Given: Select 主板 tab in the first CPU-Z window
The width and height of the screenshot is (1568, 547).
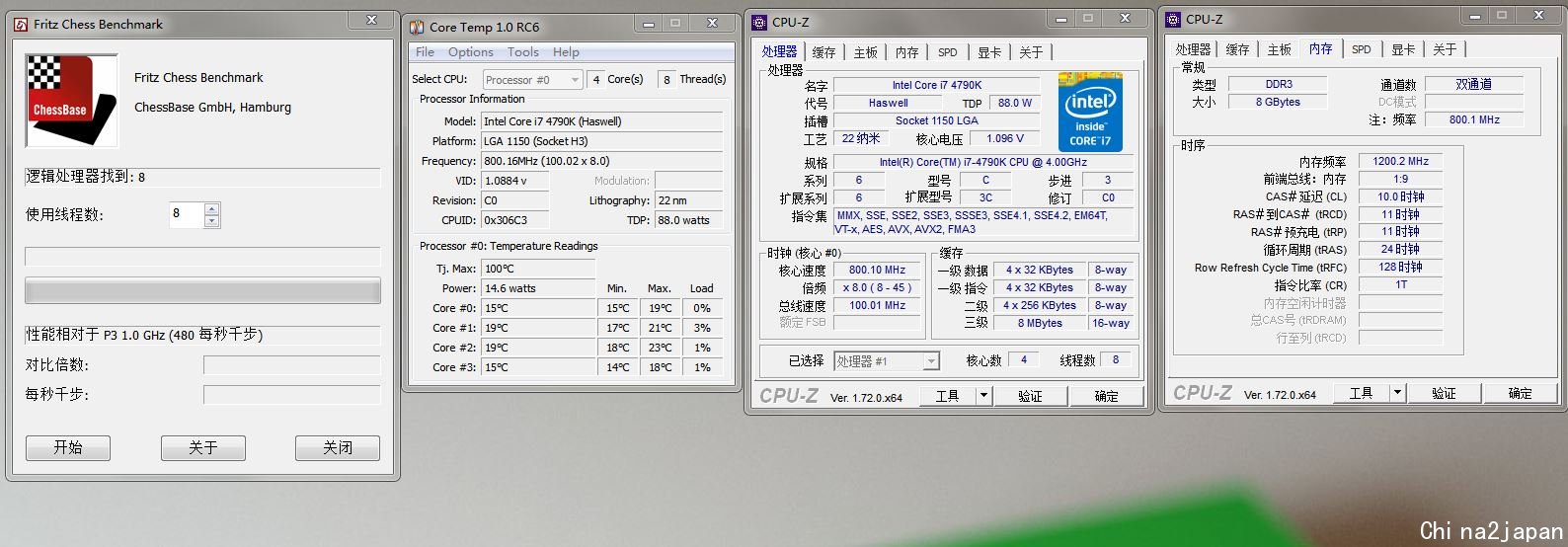Looking at the screenshot, I should [866, 52].
